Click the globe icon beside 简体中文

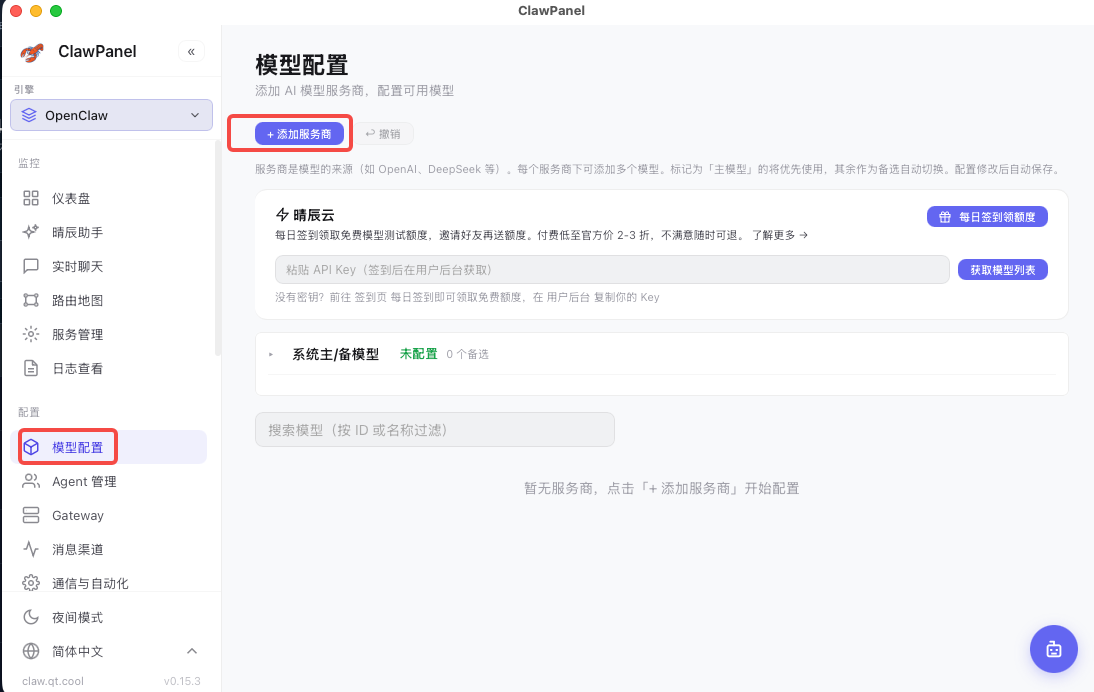31,652
